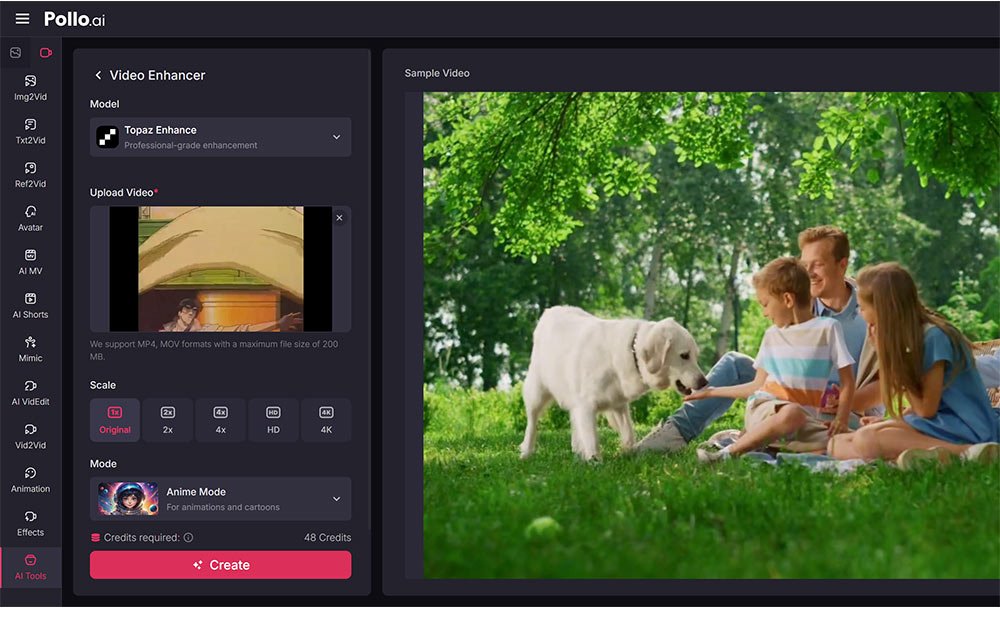Open Img2Vid tool in sidebar

pyautogui.click(x=30, y=87)
